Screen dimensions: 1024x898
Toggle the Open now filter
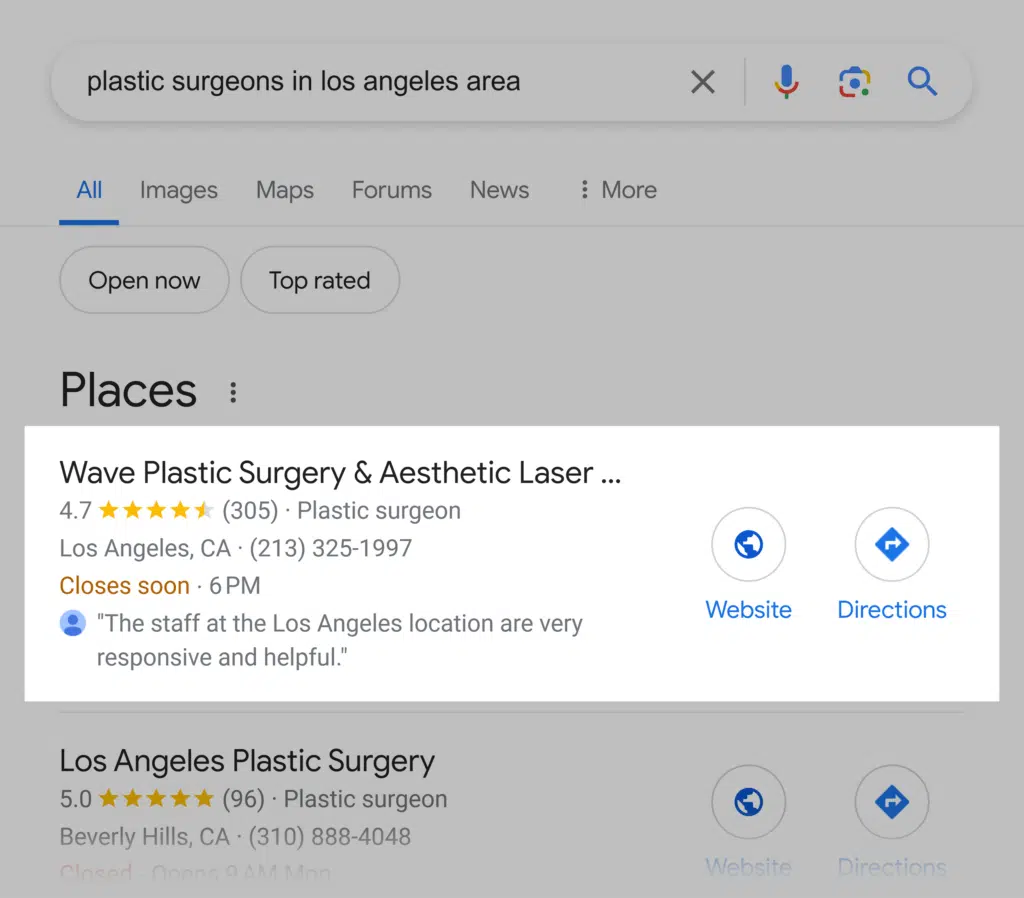(x=145, y=281)
